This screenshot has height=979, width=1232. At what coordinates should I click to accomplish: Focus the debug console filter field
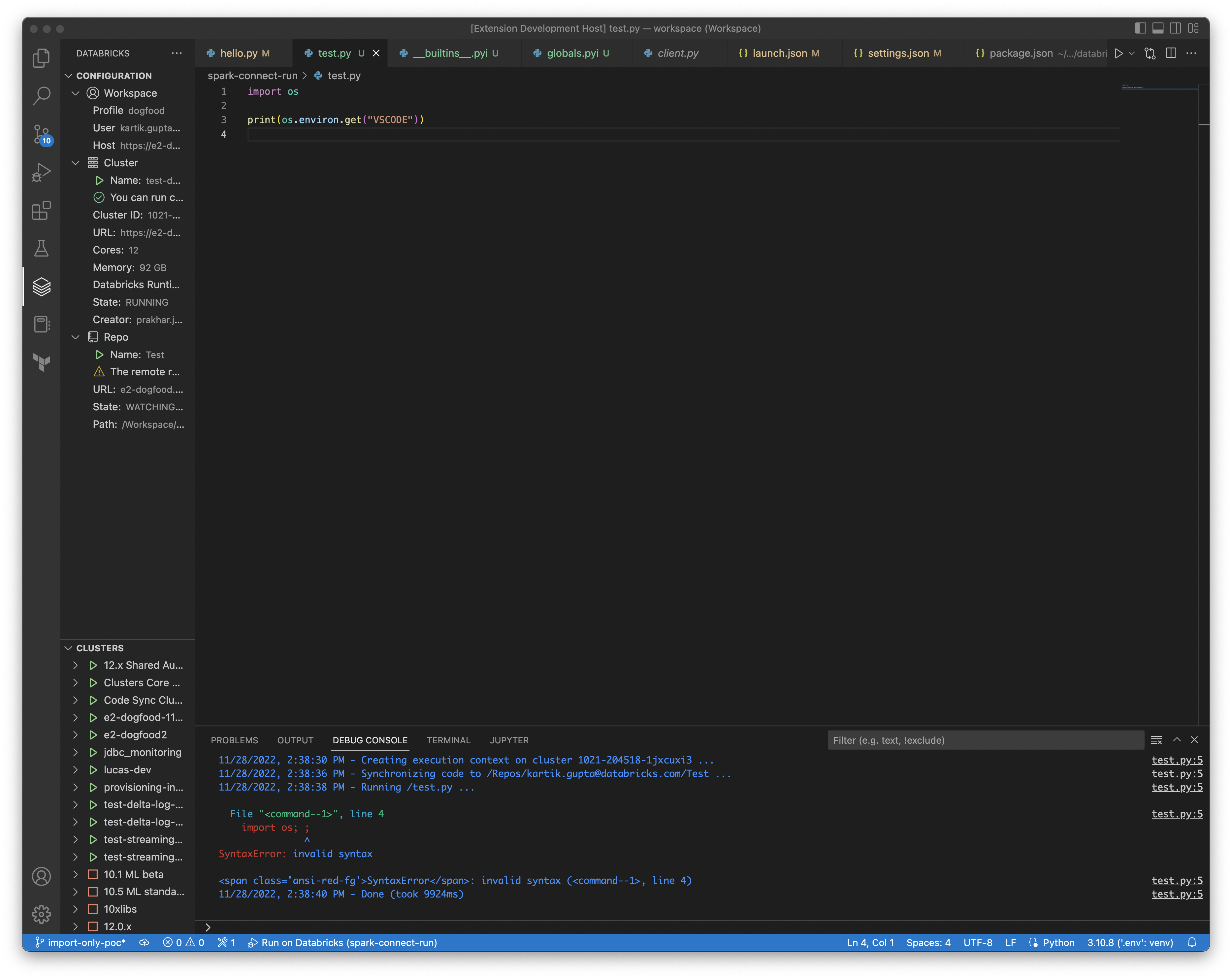[985, 740]
